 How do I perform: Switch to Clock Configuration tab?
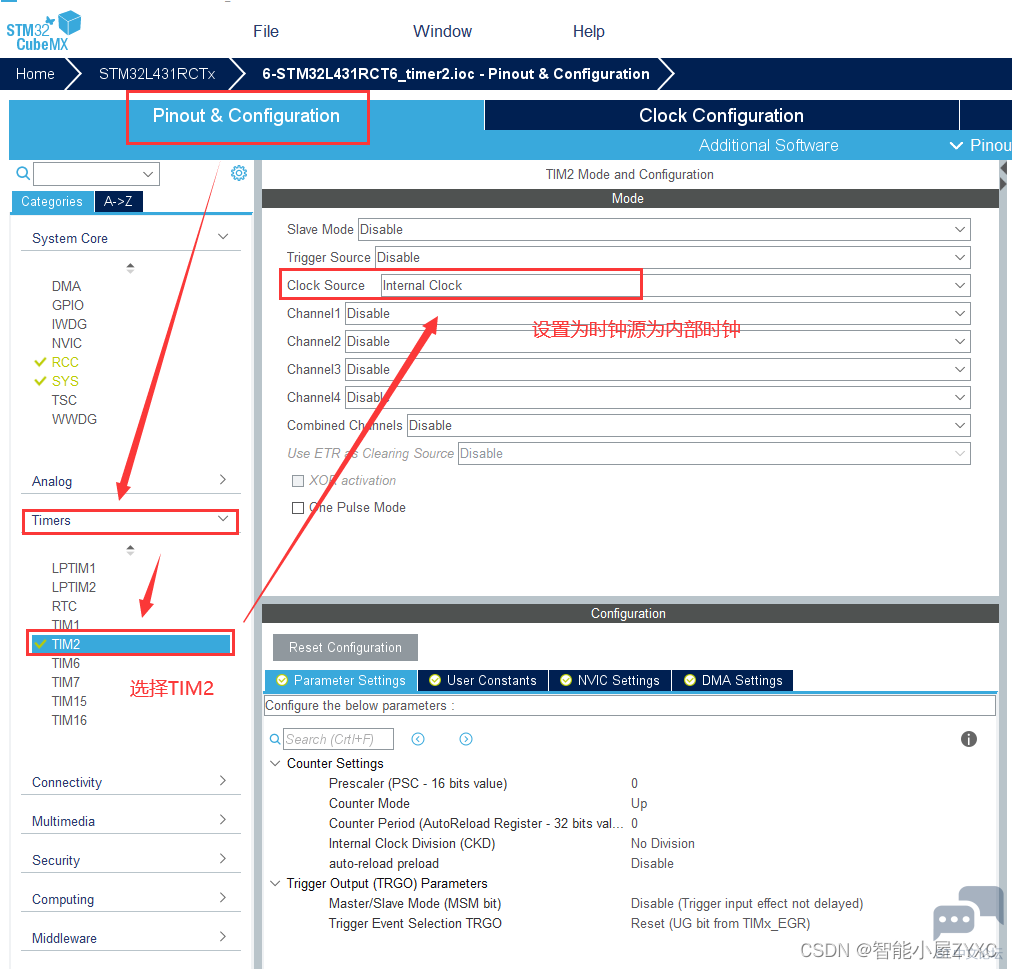click(722, 116)
